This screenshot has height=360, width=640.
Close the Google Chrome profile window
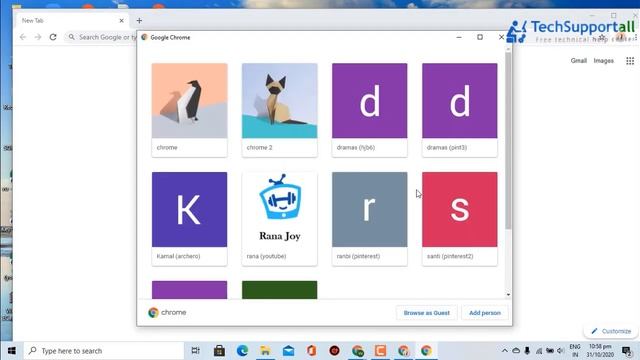(501, 37)
